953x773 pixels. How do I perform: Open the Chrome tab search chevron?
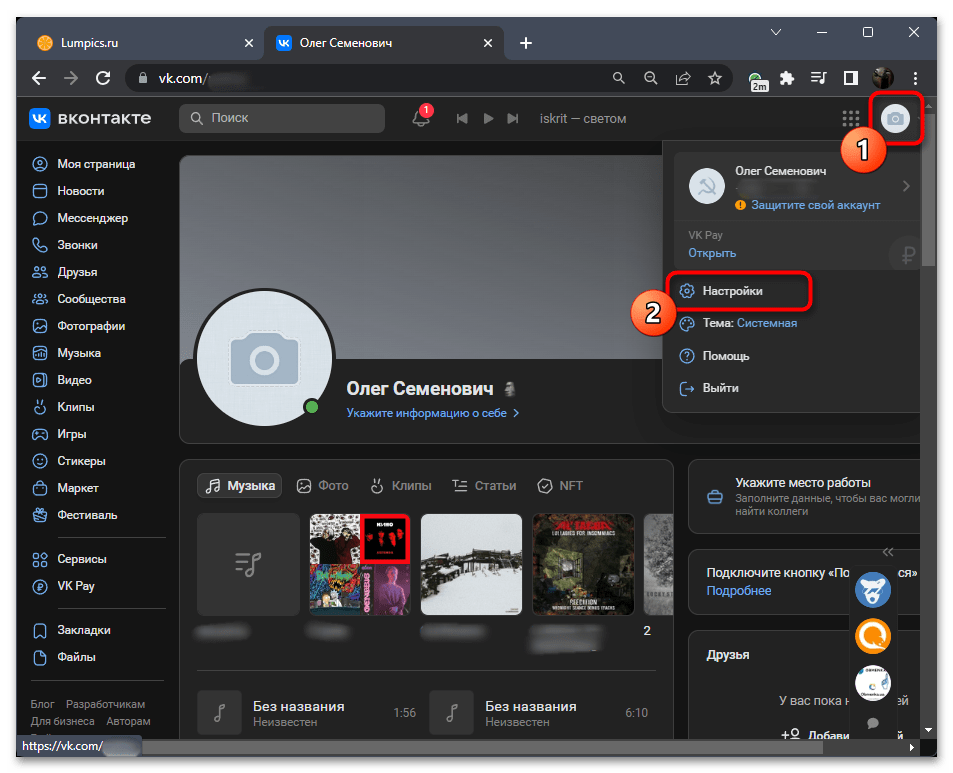(776, 32)
